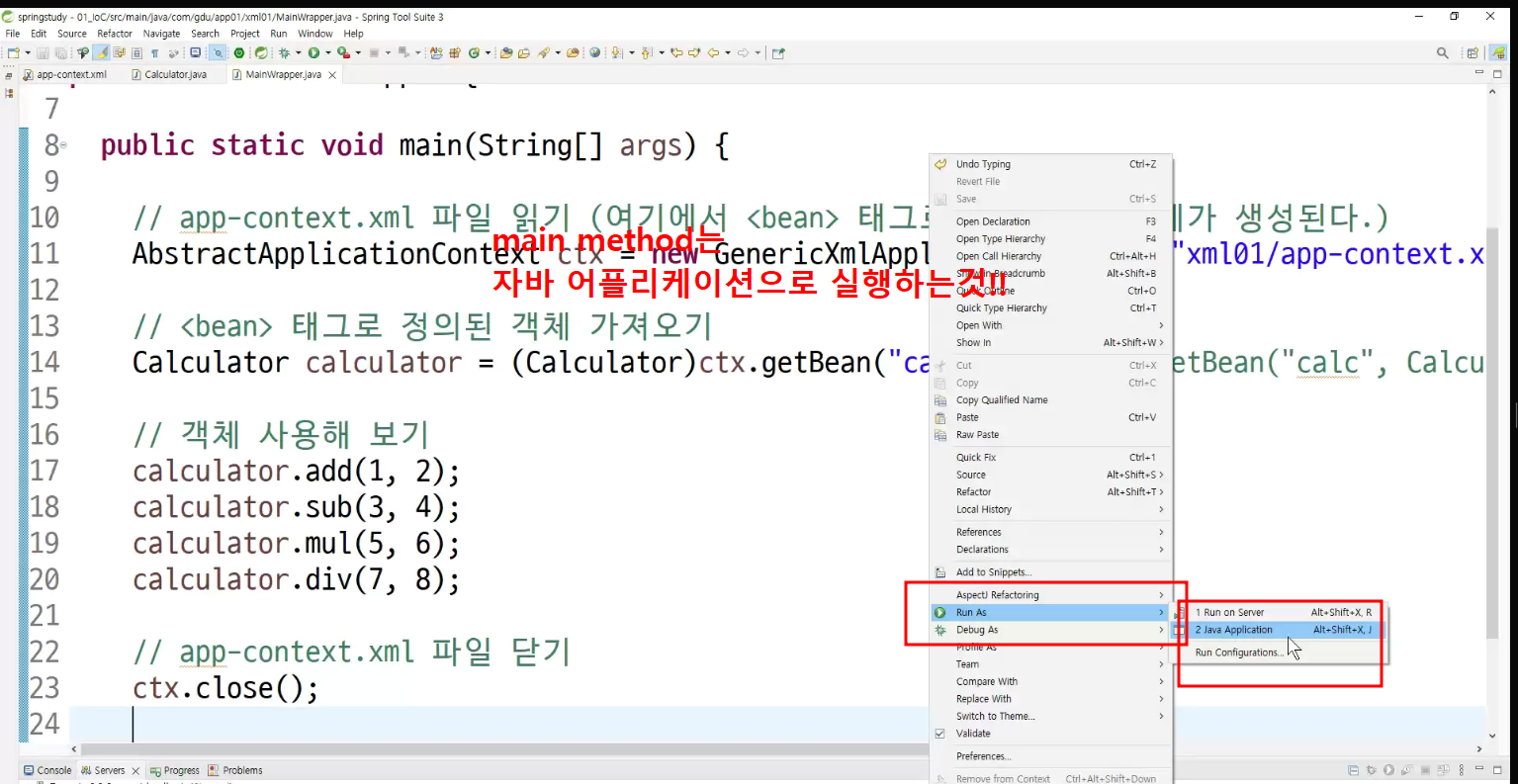Screen dimensions: 1518x784
Task: Switch to Problems view tab
Action: click(x=235, y=770)
